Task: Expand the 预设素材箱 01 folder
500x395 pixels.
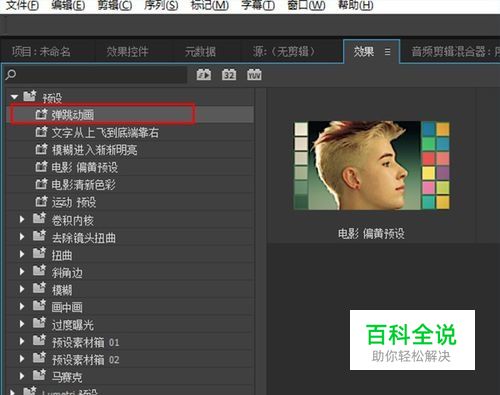Action: click(x=22, y=341)
